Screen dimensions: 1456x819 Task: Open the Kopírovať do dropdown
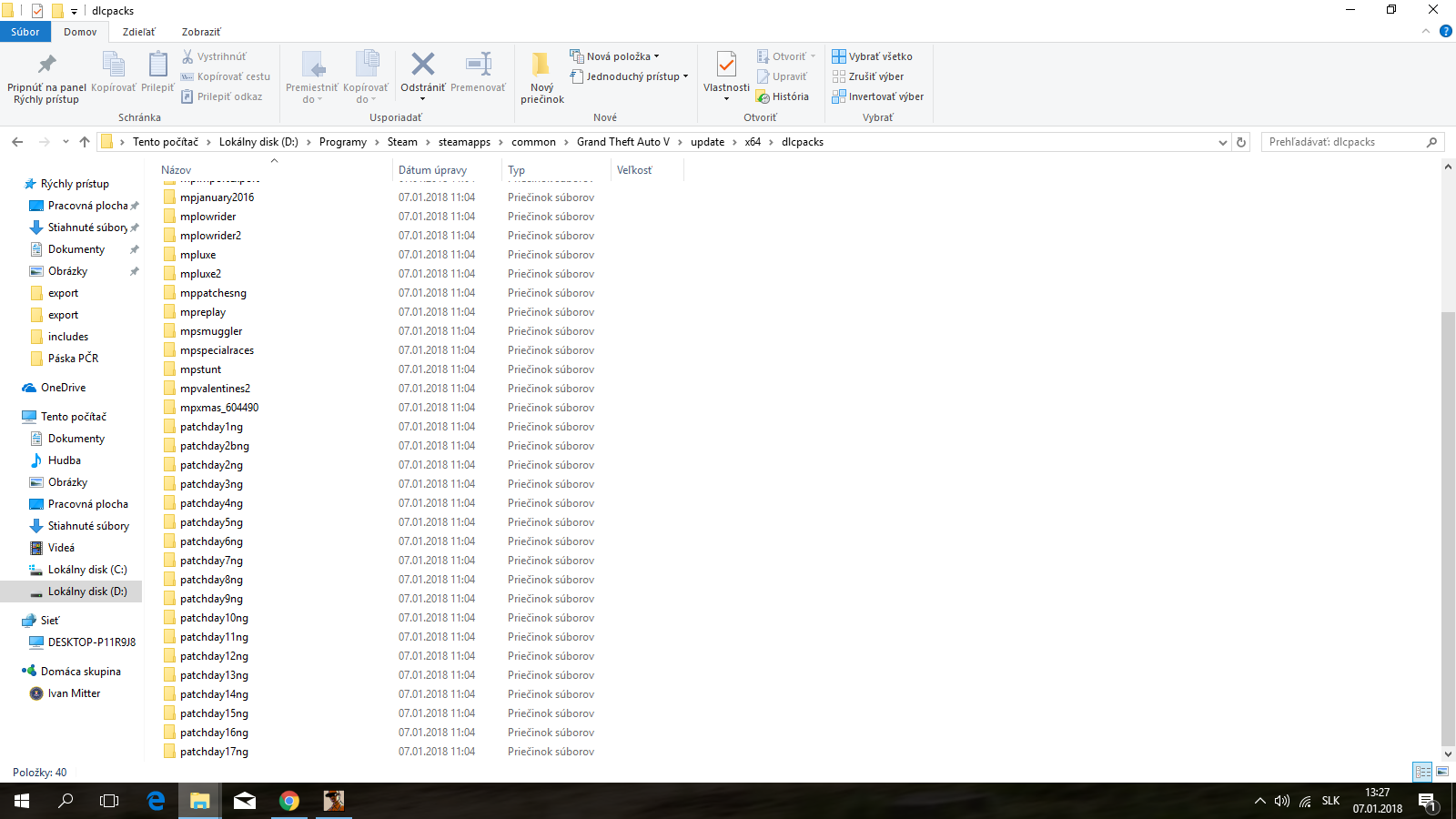tap(366, 77)
